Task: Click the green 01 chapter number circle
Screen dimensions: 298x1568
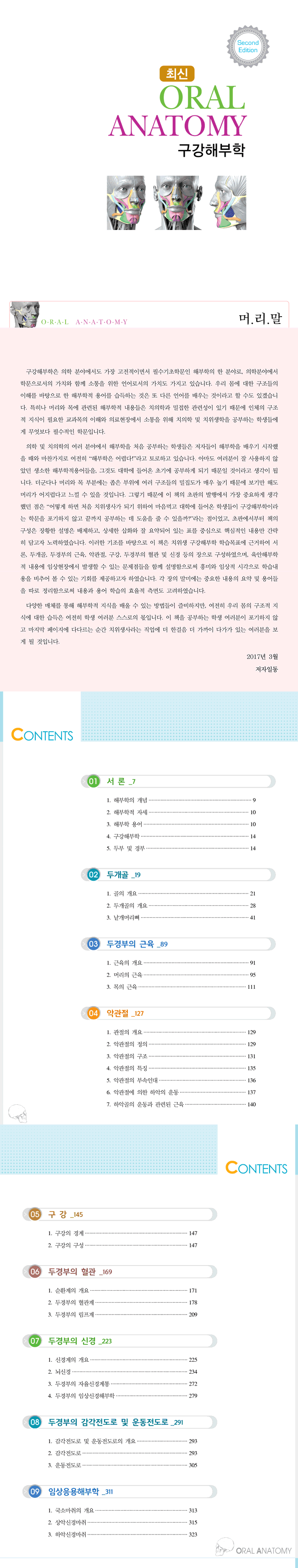Action: (93, 781)
